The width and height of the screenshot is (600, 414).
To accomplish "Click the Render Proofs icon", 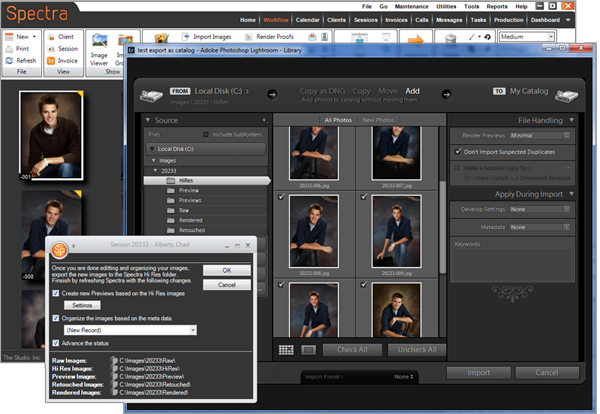I will [248, 37].
